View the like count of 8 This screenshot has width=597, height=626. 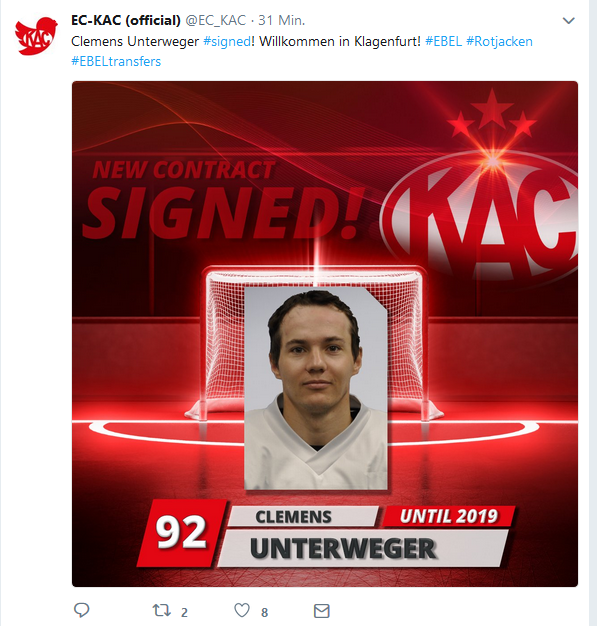point(264,612)
